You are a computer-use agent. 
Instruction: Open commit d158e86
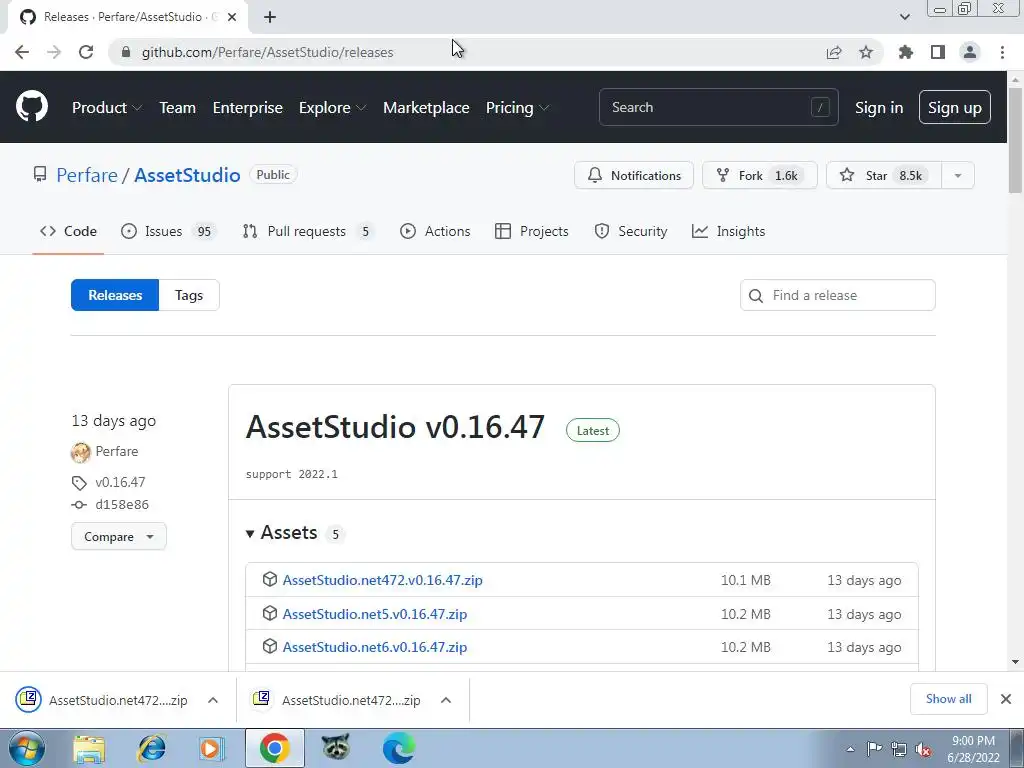pos(121,504)
